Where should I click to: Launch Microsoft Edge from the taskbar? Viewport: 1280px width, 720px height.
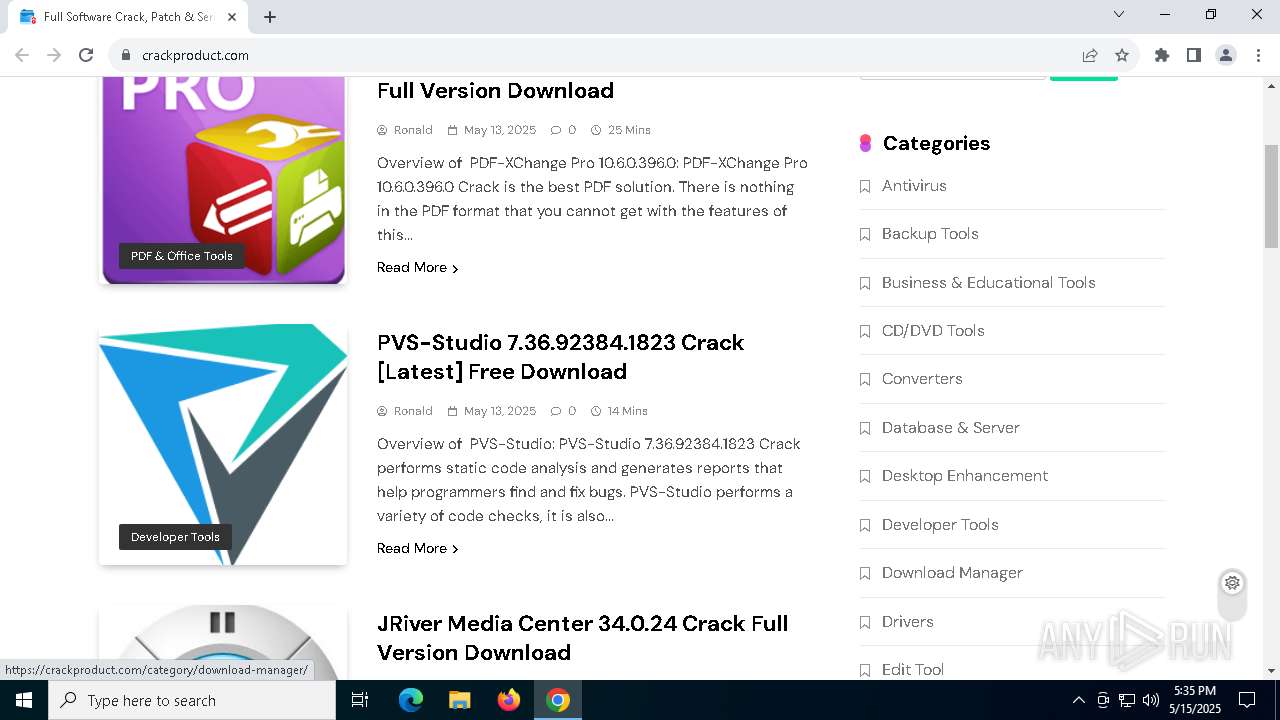(x=411, y=700)
